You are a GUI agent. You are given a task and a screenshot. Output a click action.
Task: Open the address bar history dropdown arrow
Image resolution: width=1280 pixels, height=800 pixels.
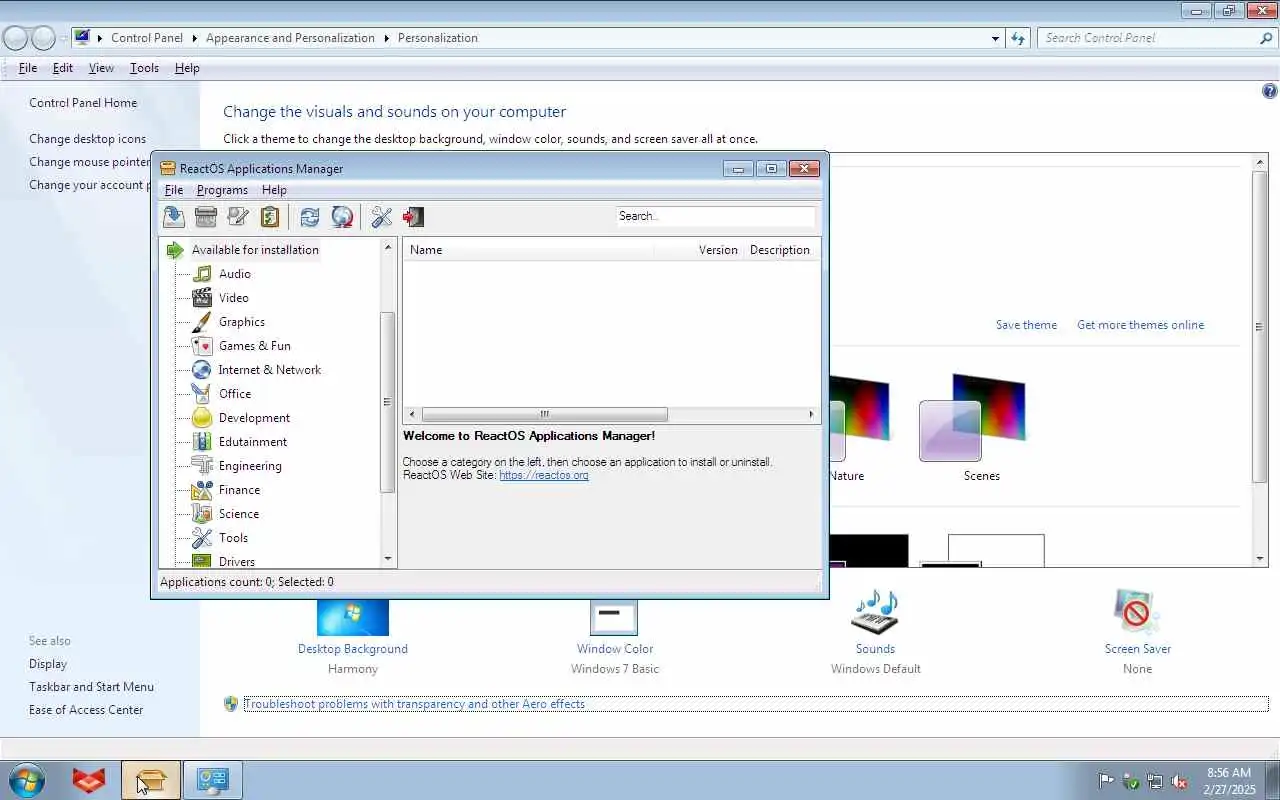click(995, 38)
